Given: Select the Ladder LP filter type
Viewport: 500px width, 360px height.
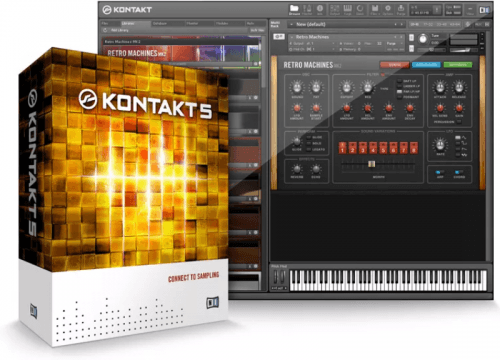Looking at the screenshot, I should (x=399, y=86).
